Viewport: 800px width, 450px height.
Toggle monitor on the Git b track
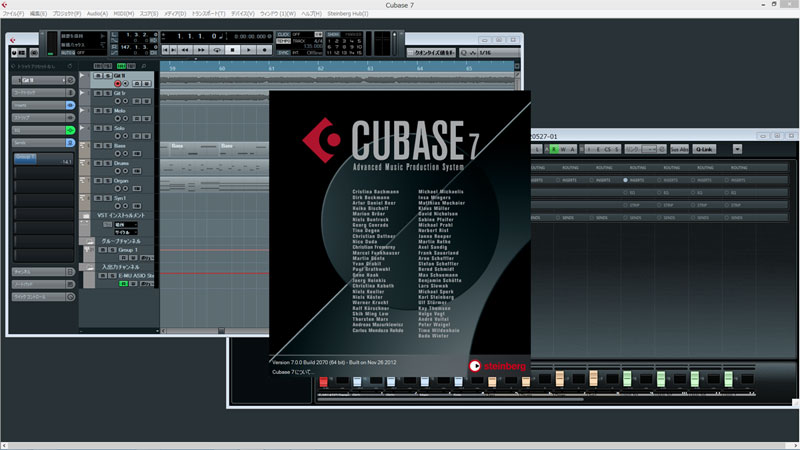pos(126,101)
